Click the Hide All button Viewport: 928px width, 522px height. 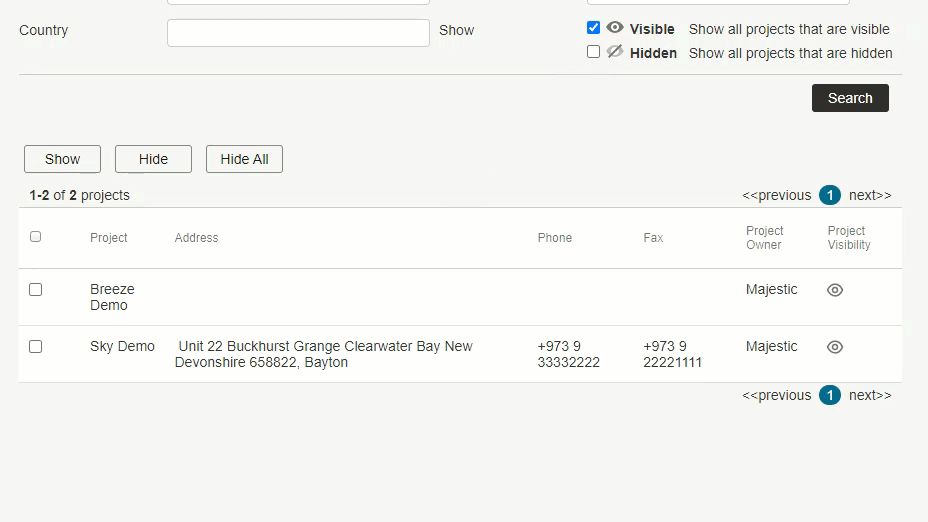coord(244,159)
